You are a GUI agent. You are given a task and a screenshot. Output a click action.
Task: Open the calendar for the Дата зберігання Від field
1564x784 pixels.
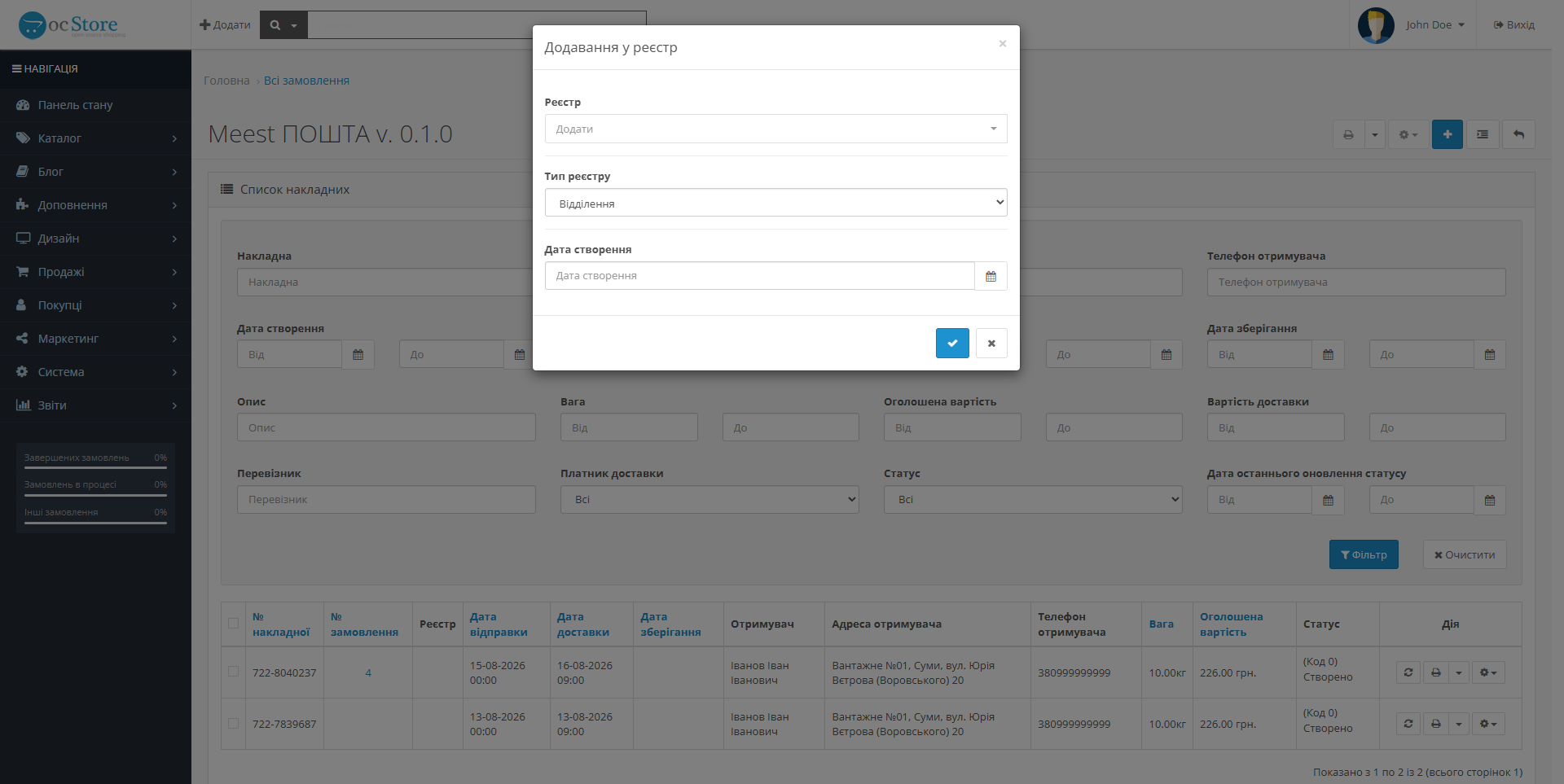point(1328,355)
